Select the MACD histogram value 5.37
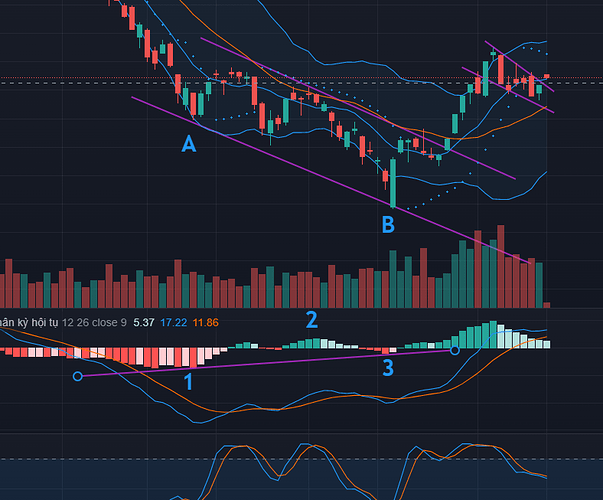Viewport: 603px width, 500px height. point(144,322)
